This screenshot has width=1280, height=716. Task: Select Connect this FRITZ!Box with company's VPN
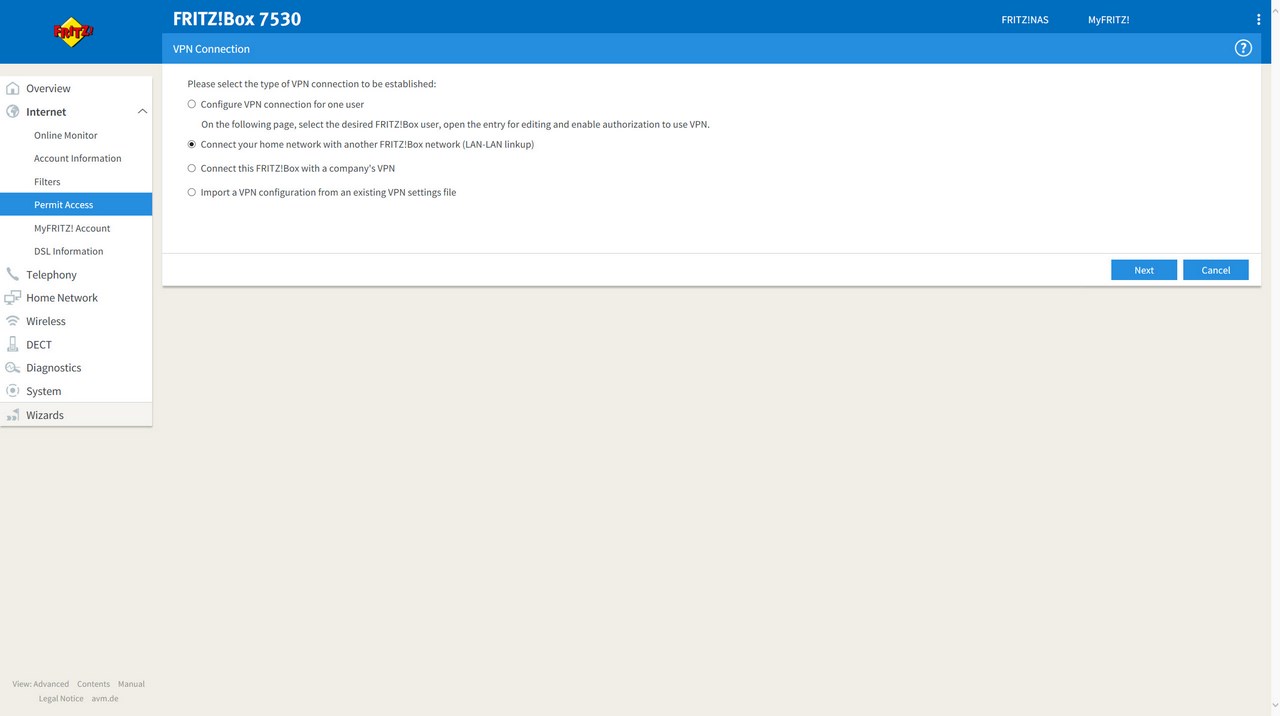pos(192,168)
